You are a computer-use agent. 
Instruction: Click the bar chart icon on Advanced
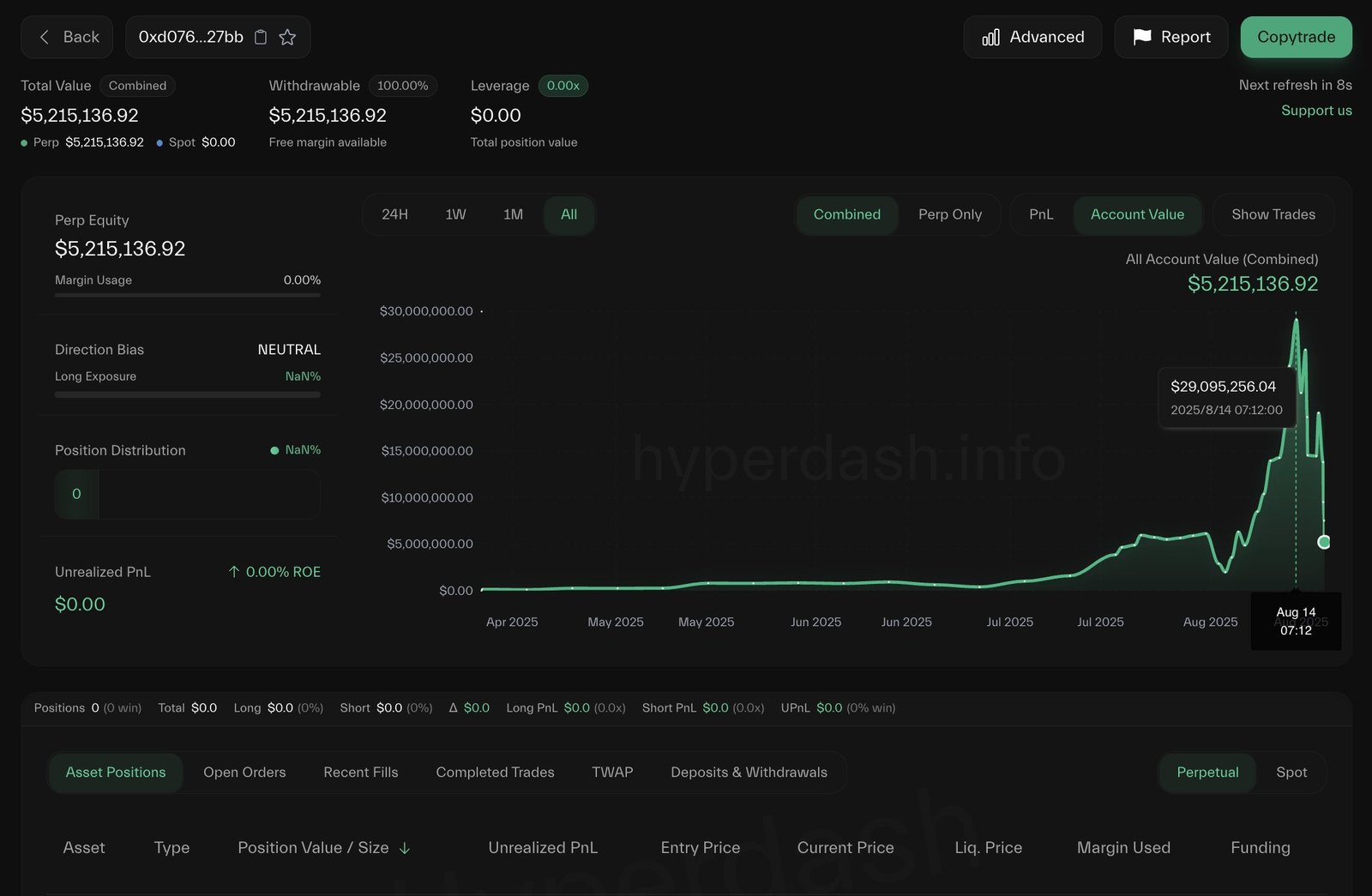coord(990,37)
